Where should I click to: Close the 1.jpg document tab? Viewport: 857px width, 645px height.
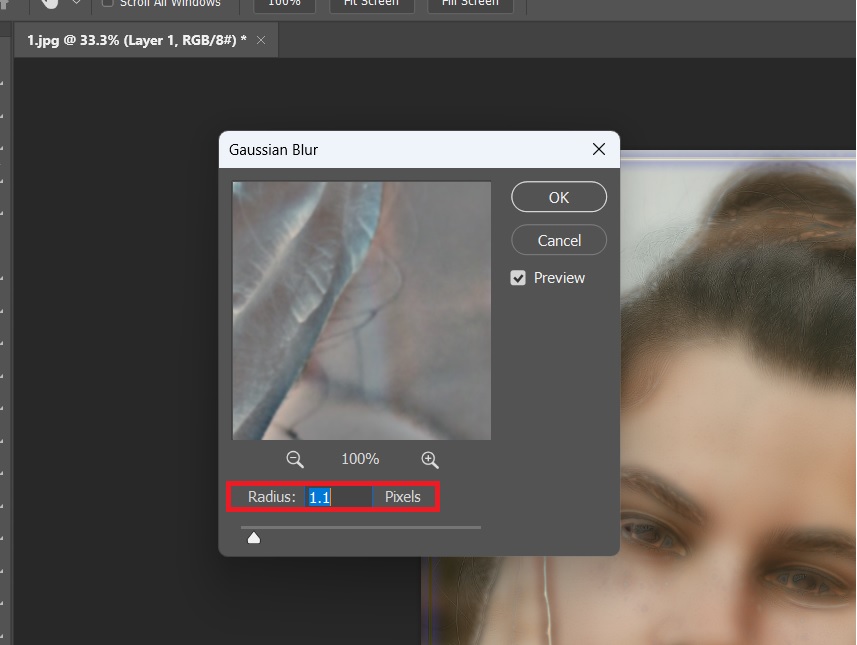pos(261,40)
